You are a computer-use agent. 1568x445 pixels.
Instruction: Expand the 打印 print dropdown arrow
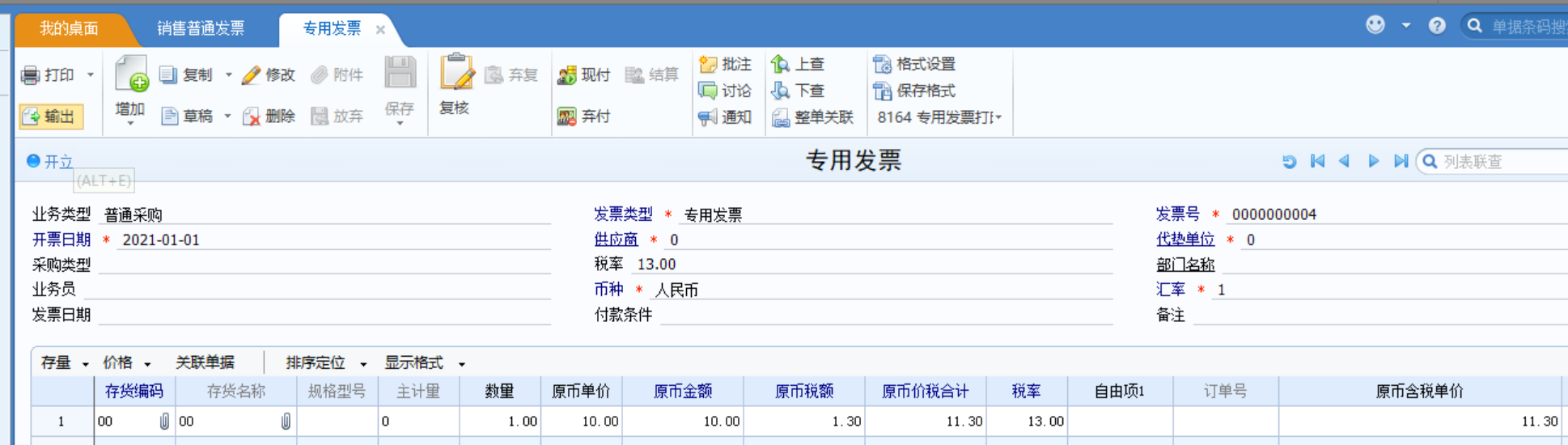[x=91, y=74]
